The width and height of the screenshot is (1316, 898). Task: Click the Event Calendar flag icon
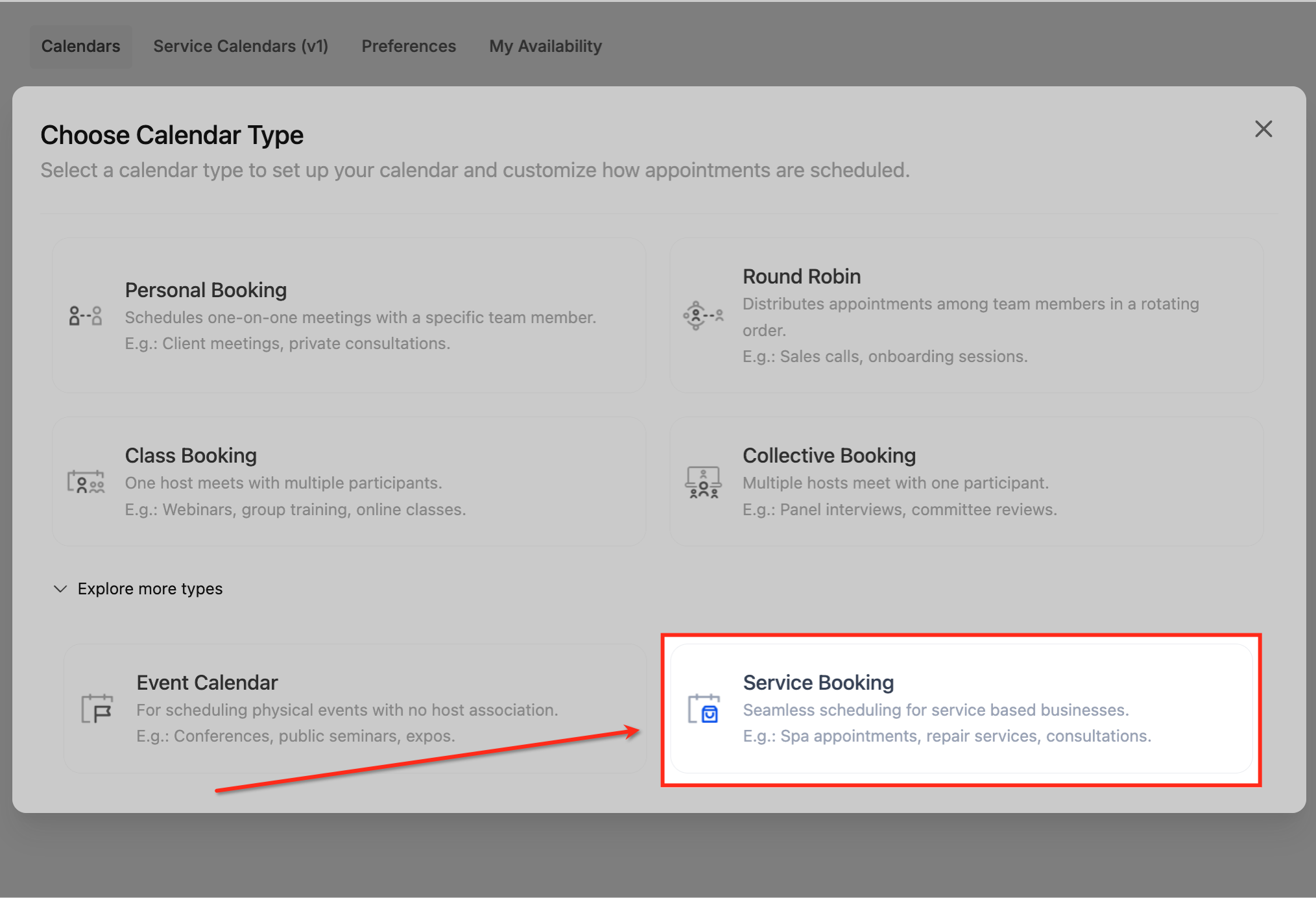click(x=97, y=709)
